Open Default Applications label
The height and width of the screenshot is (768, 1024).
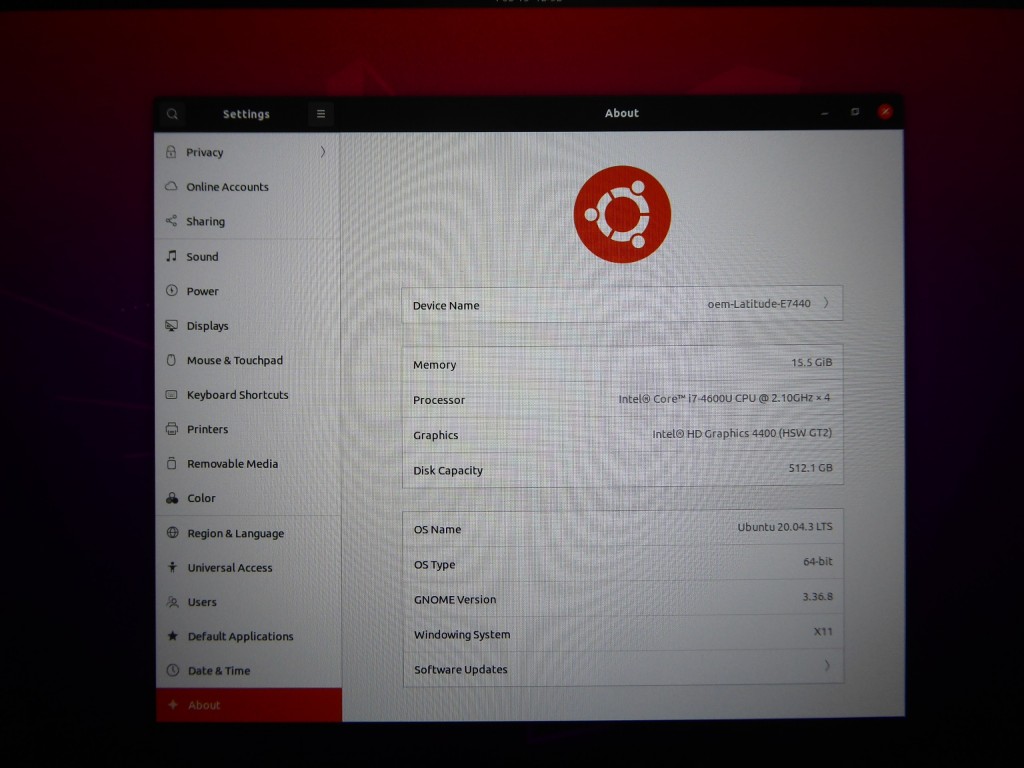pyautogui.click(x=240, y=637)
